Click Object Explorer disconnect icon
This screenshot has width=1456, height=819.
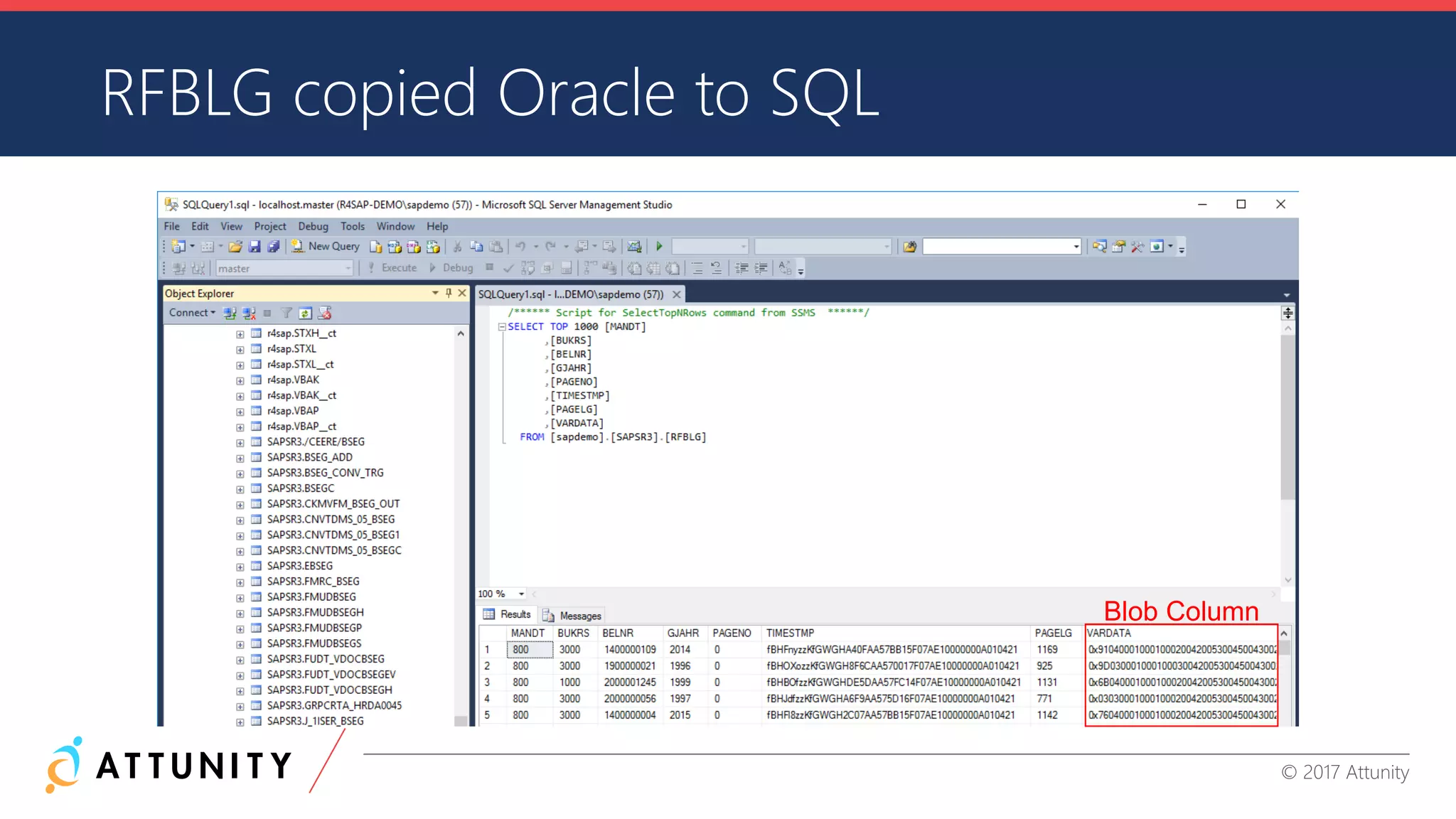tap(248, 313)
